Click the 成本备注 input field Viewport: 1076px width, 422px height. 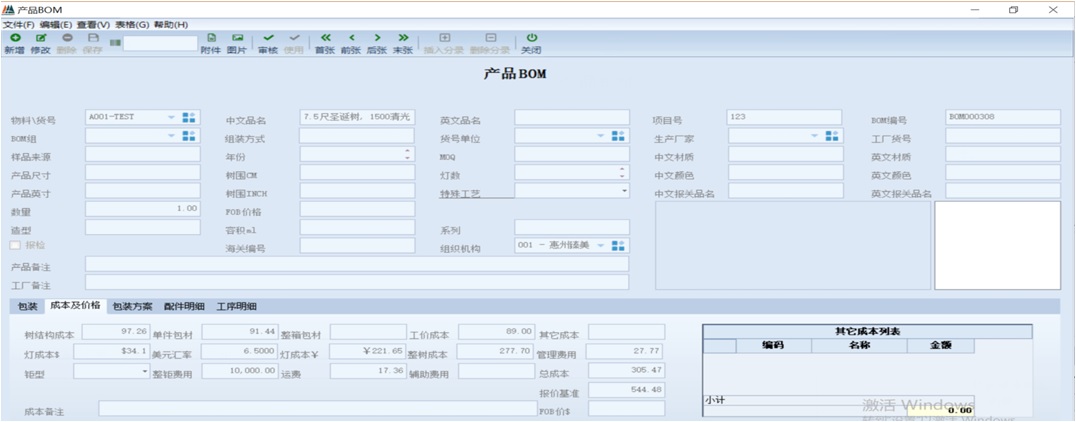pyautogui.click(x=318, y=409)
